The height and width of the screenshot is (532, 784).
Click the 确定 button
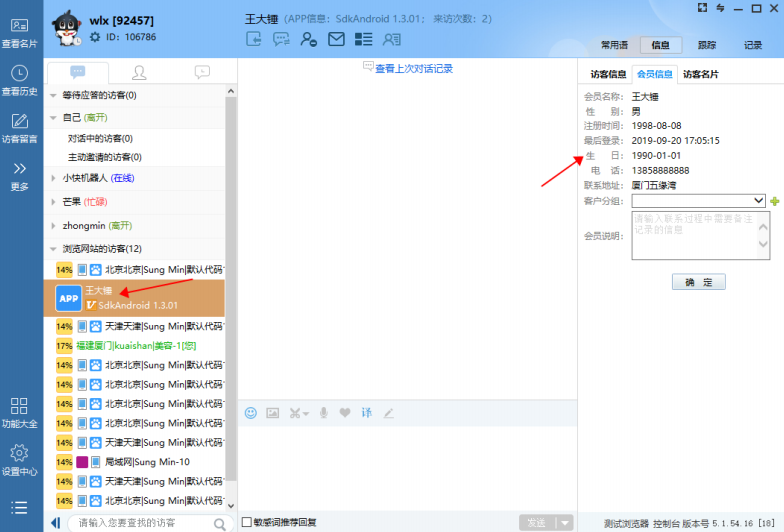(x=698, y=282)
